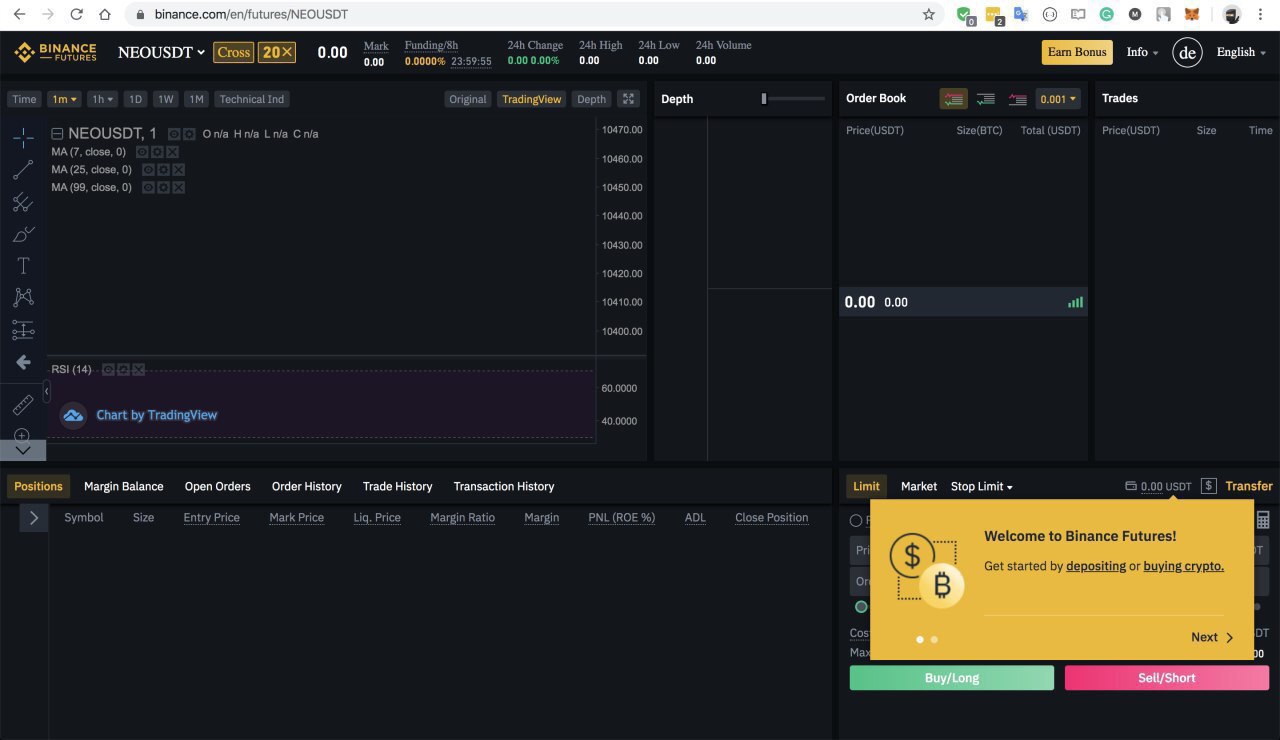Select the text annotation tool
The width and height of the screenshot is (1280, 740).
click(x=23, y=266)
